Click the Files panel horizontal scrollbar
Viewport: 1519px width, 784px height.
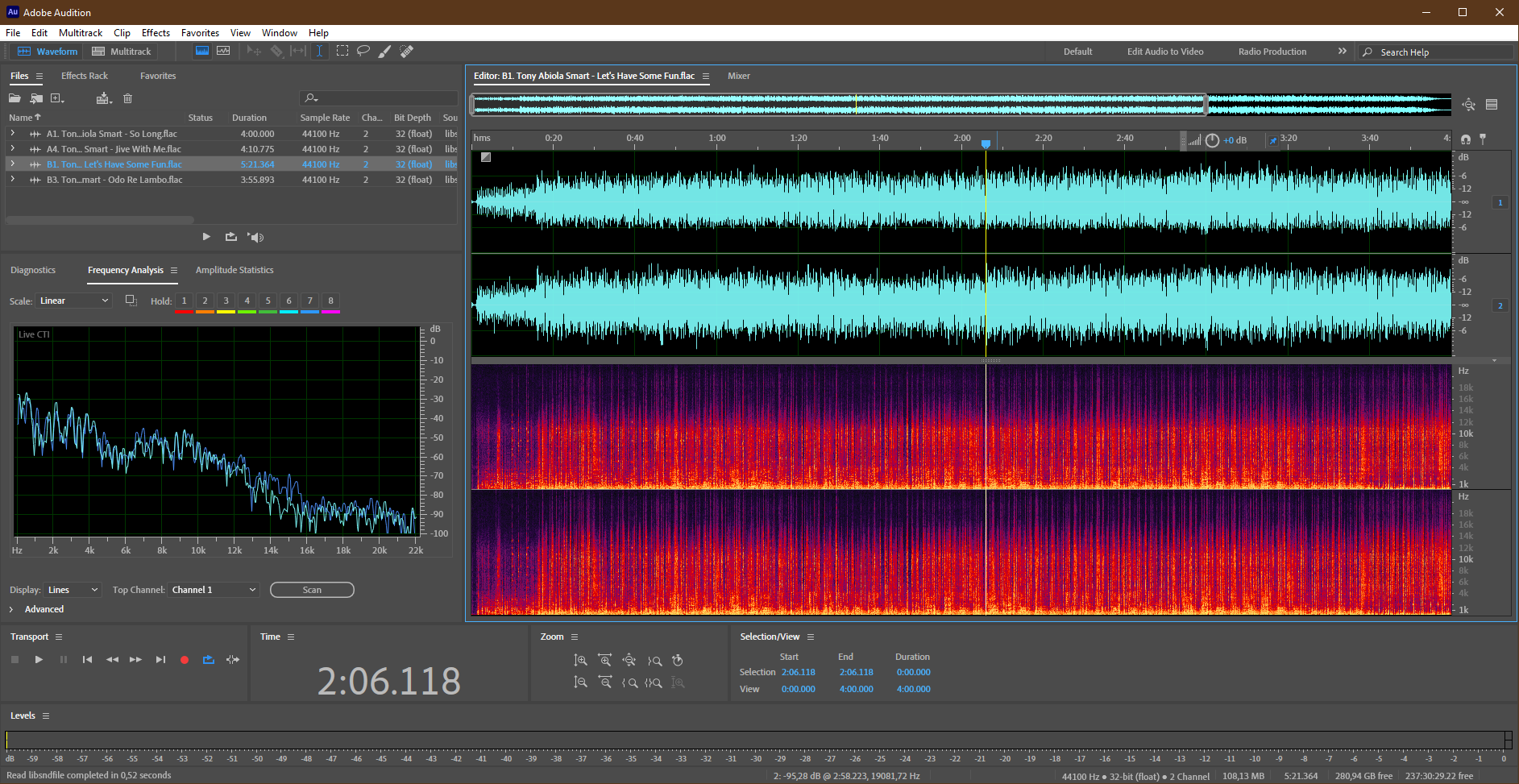click(x=100, y=219)
